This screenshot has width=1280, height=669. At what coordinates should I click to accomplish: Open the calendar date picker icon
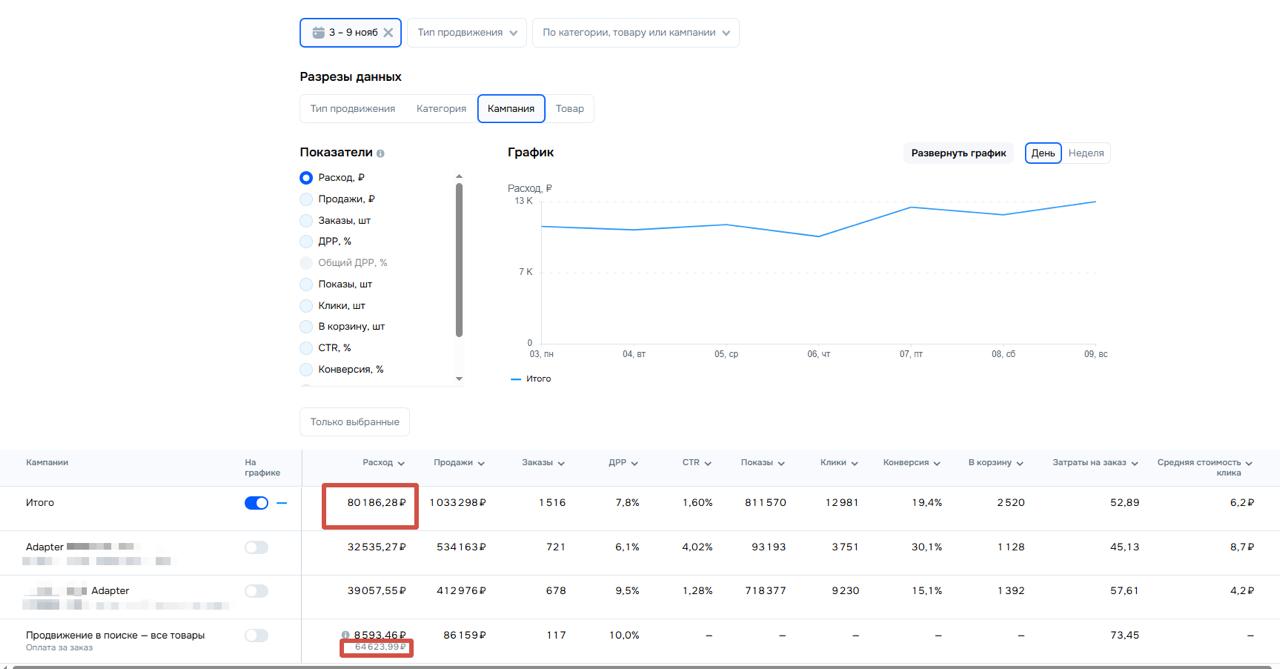pyautogui.click(x=318, y=33)
